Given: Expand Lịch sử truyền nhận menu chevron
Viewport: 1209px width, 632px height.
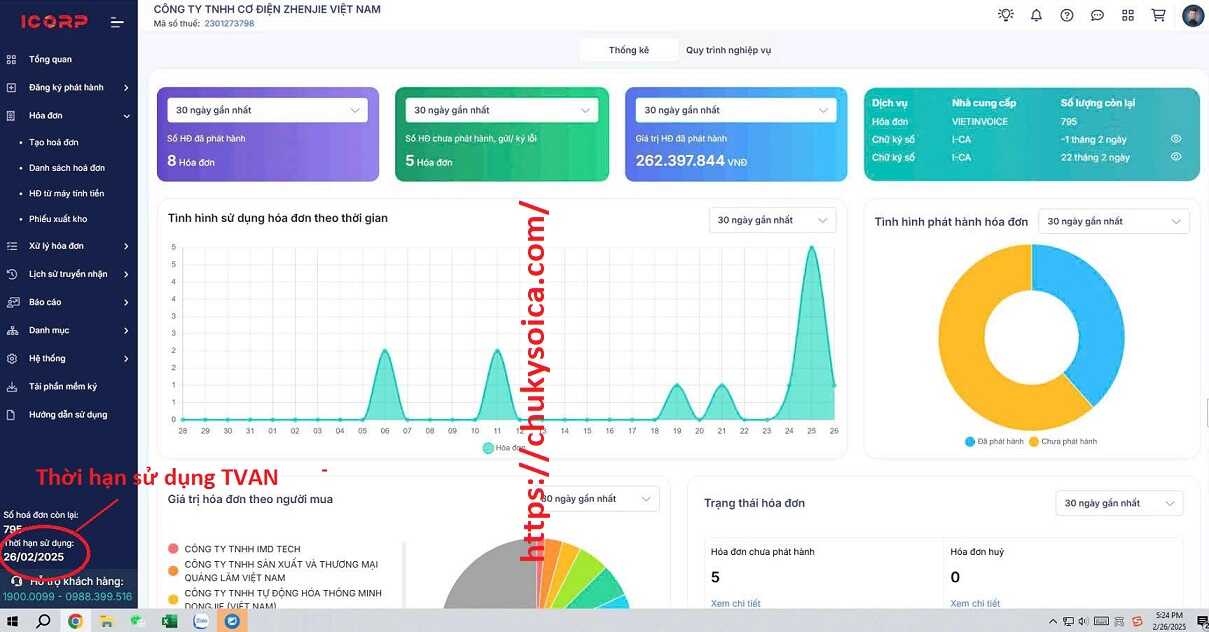Looking at the screenshot, I should 127,274.
